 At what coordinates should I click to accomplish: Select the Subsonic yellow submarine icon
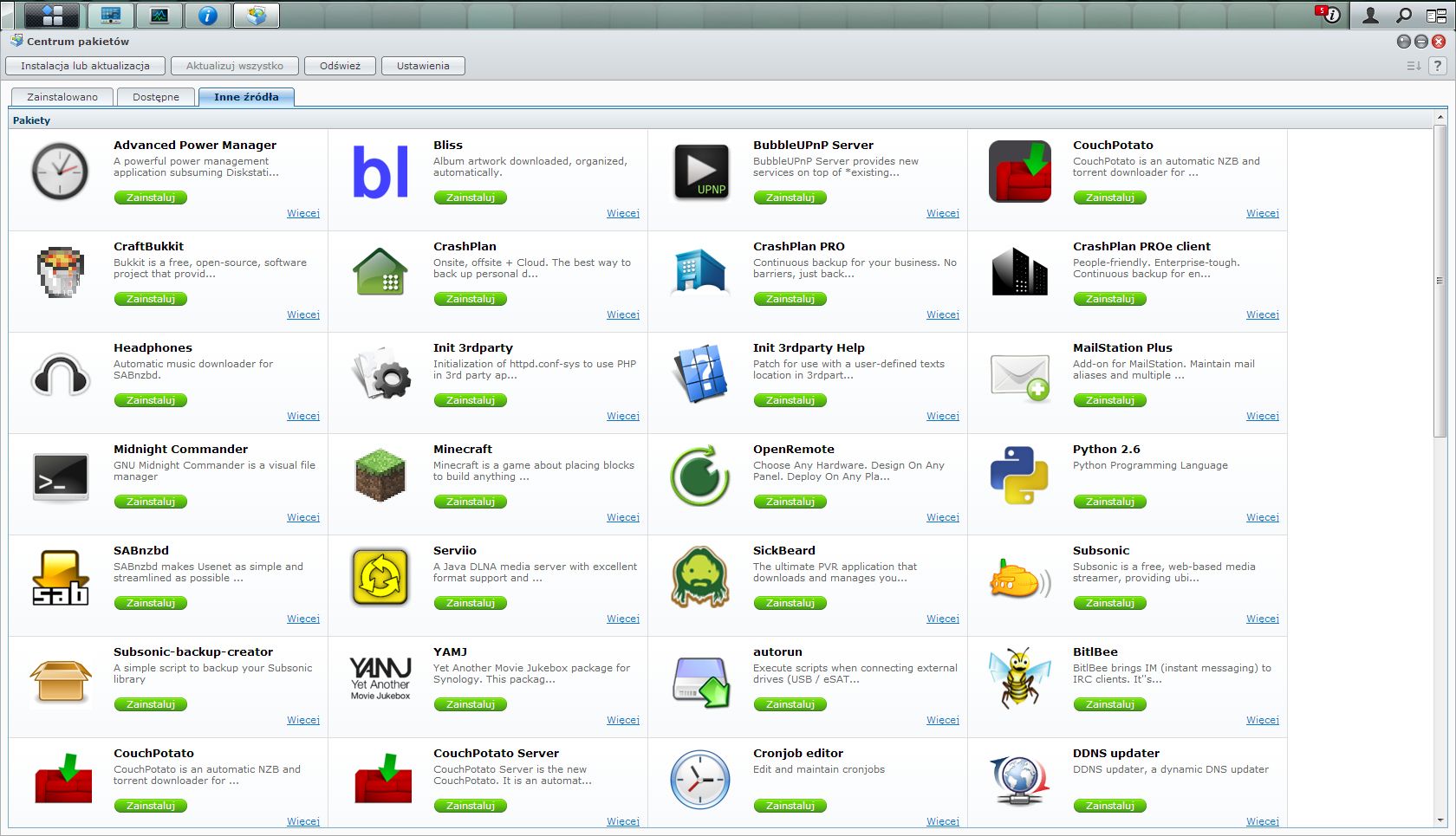click(1020, 579)
